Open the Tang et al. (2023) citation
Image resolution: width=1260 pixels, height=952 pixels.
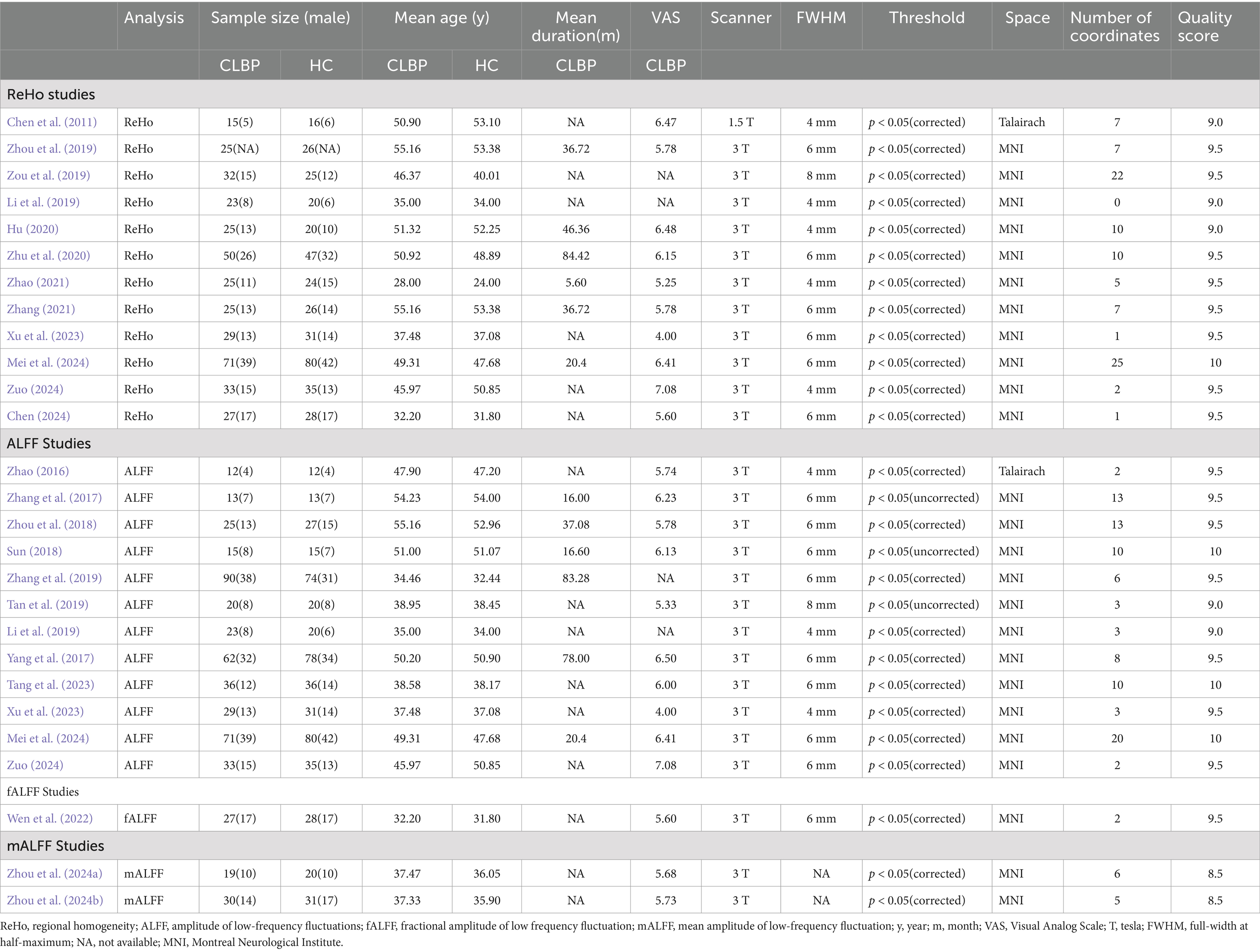click(x=50, y=685)
